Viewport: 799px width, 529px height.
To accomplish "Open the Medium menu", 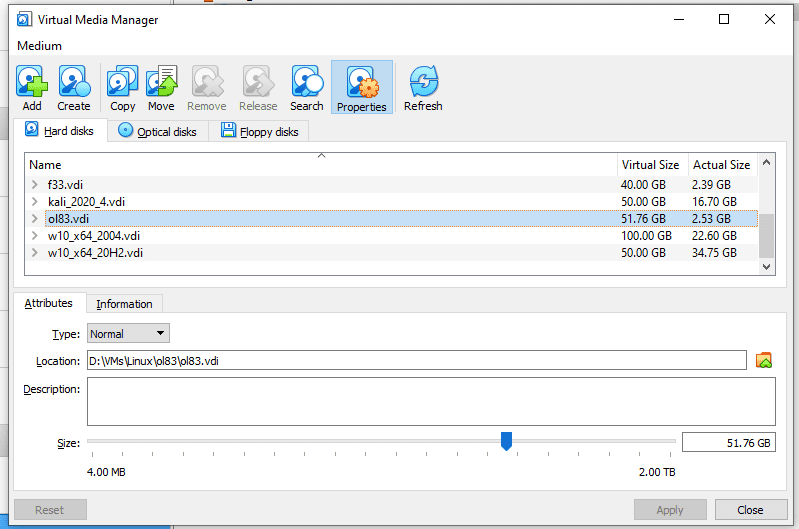I will (x=39, y=46).
